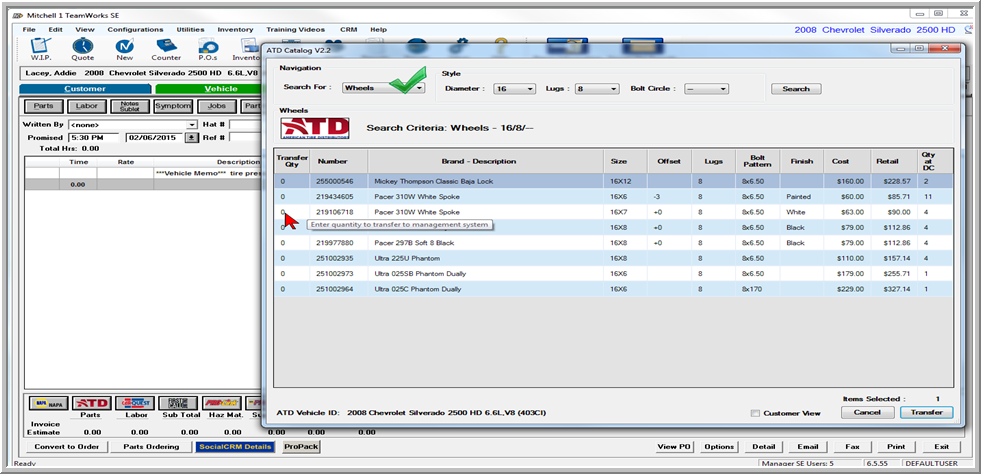Open the Quote clock icon

point(83,49)
